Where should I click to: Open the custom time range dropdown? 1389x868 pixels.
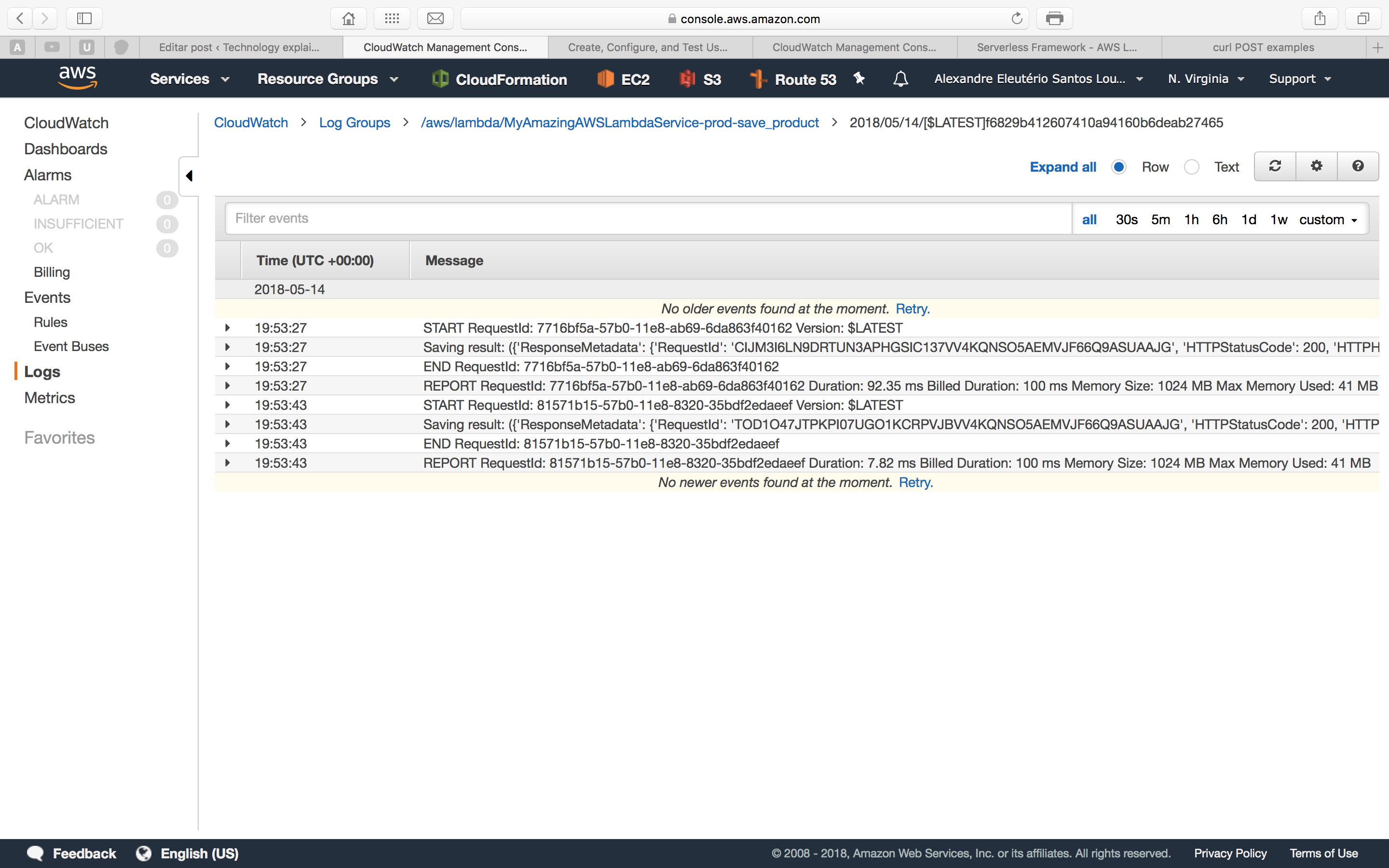click(1328, 219)
